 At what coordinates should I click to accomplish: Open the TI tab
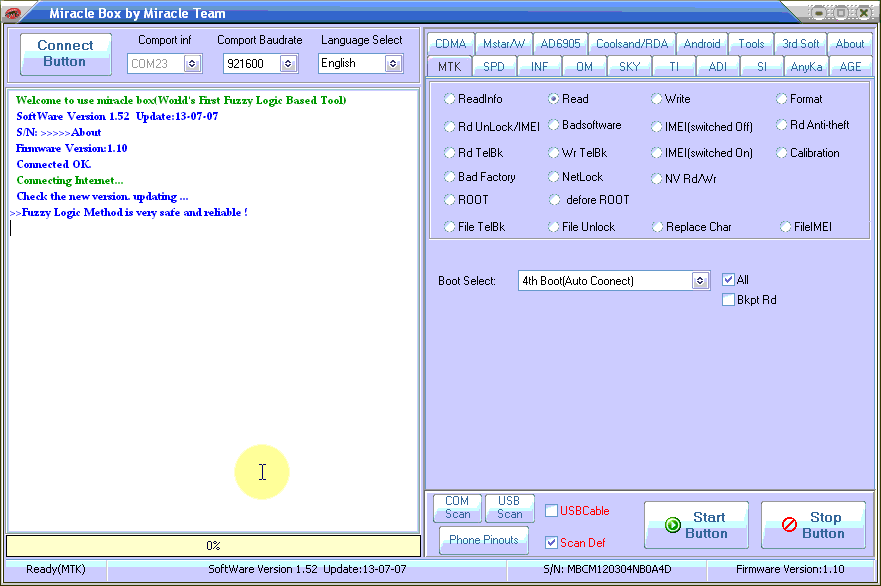(674, 67)
